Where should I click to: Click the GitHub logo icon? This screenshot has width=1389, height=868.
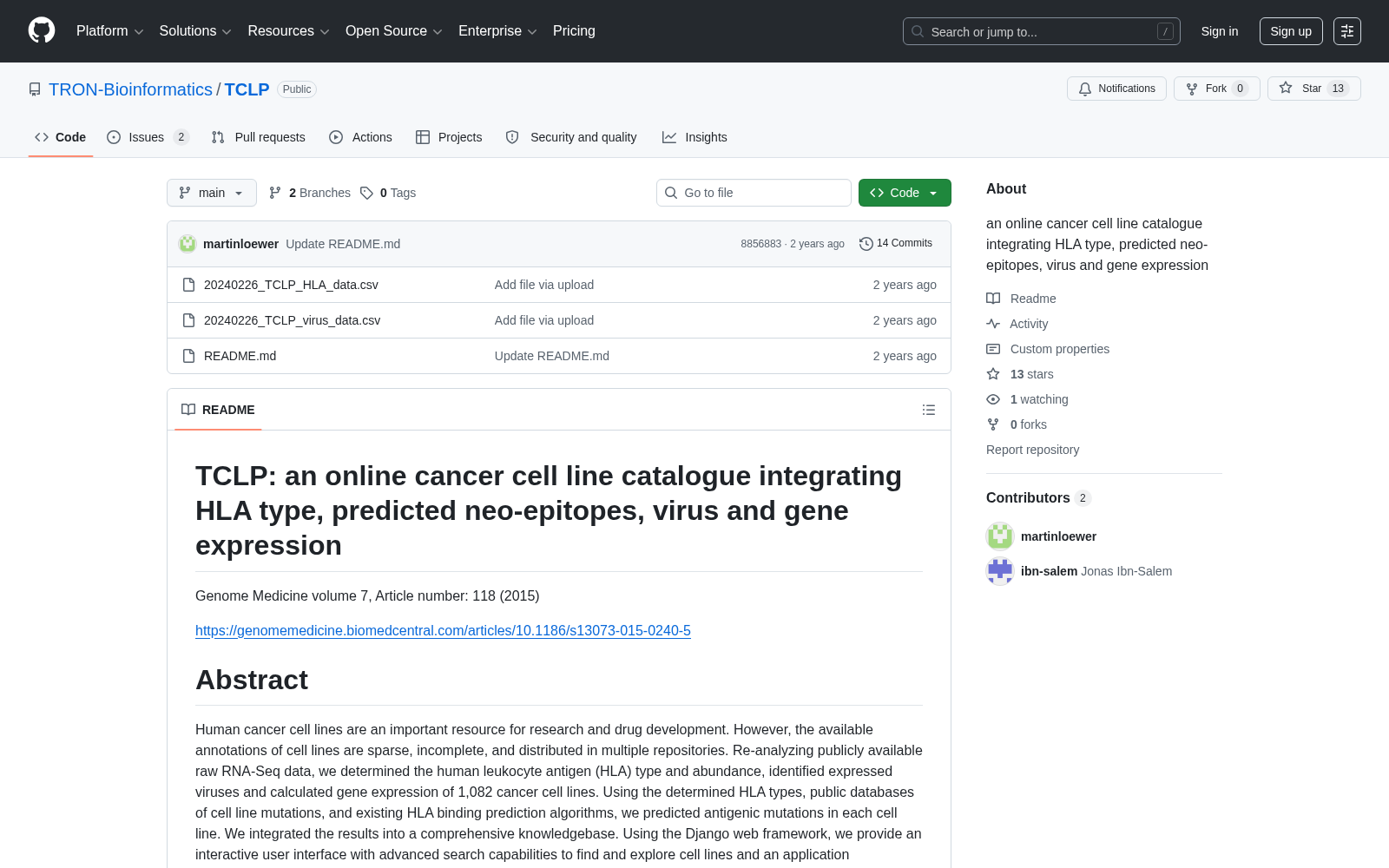pyautogui.click(x=42, y=30)
